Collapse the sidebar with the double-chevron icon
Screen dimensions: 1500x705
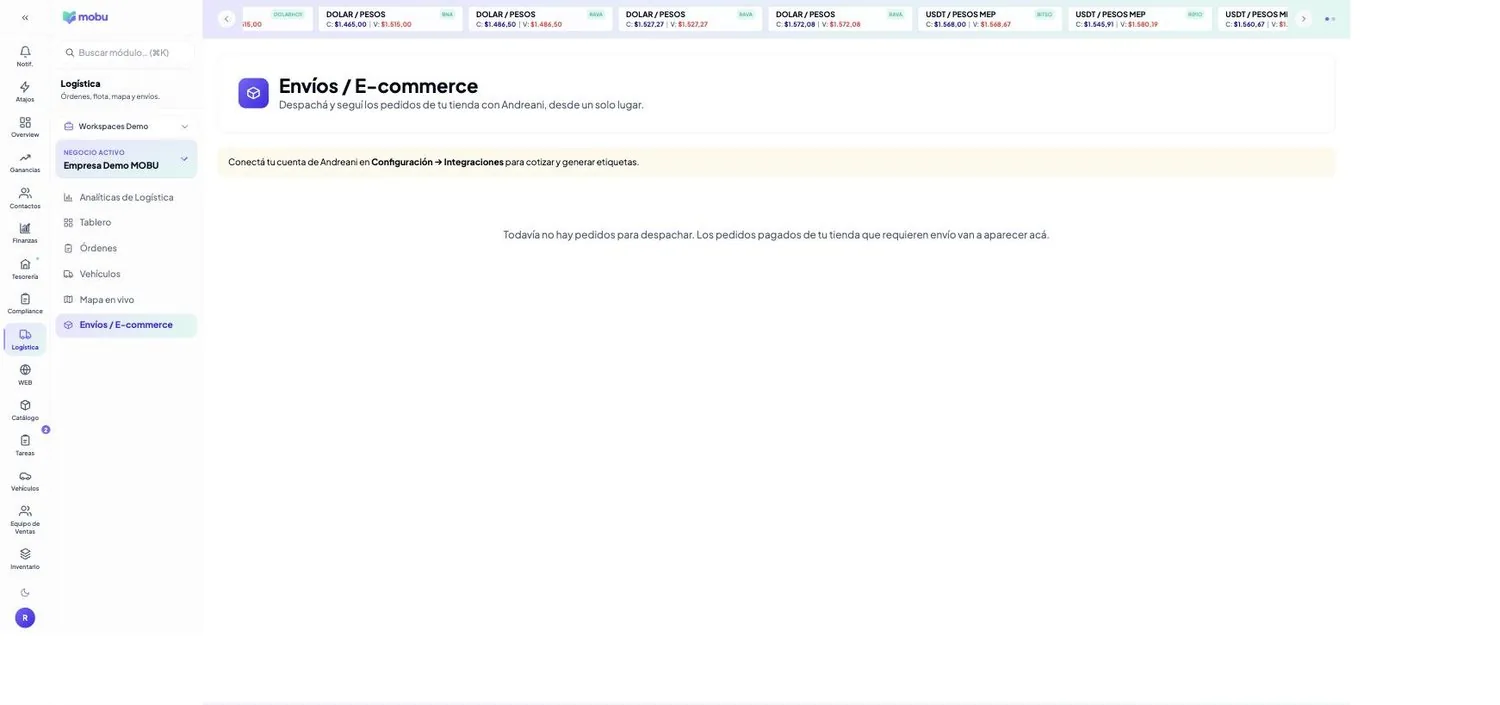tap(25, 17)
